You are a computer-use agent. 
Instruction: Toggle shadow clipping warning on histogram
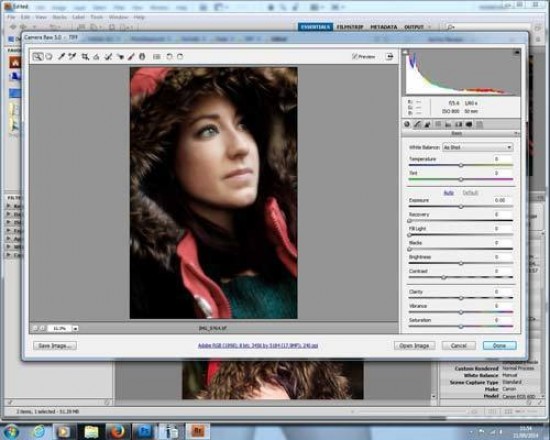pos(405,52)
